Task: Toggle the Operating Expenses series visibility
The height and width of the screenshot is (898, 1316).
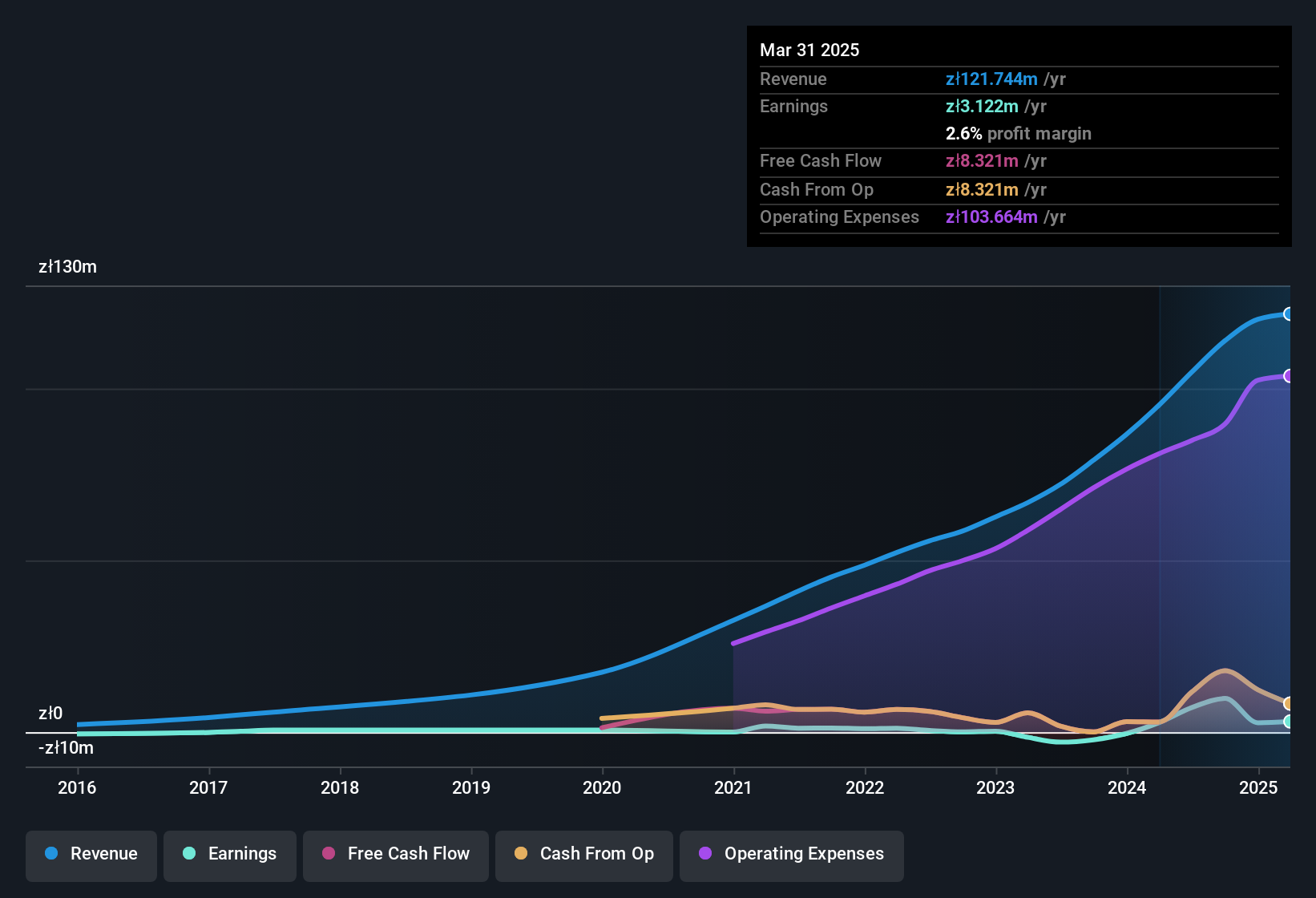Action: [x=791, y=854]
